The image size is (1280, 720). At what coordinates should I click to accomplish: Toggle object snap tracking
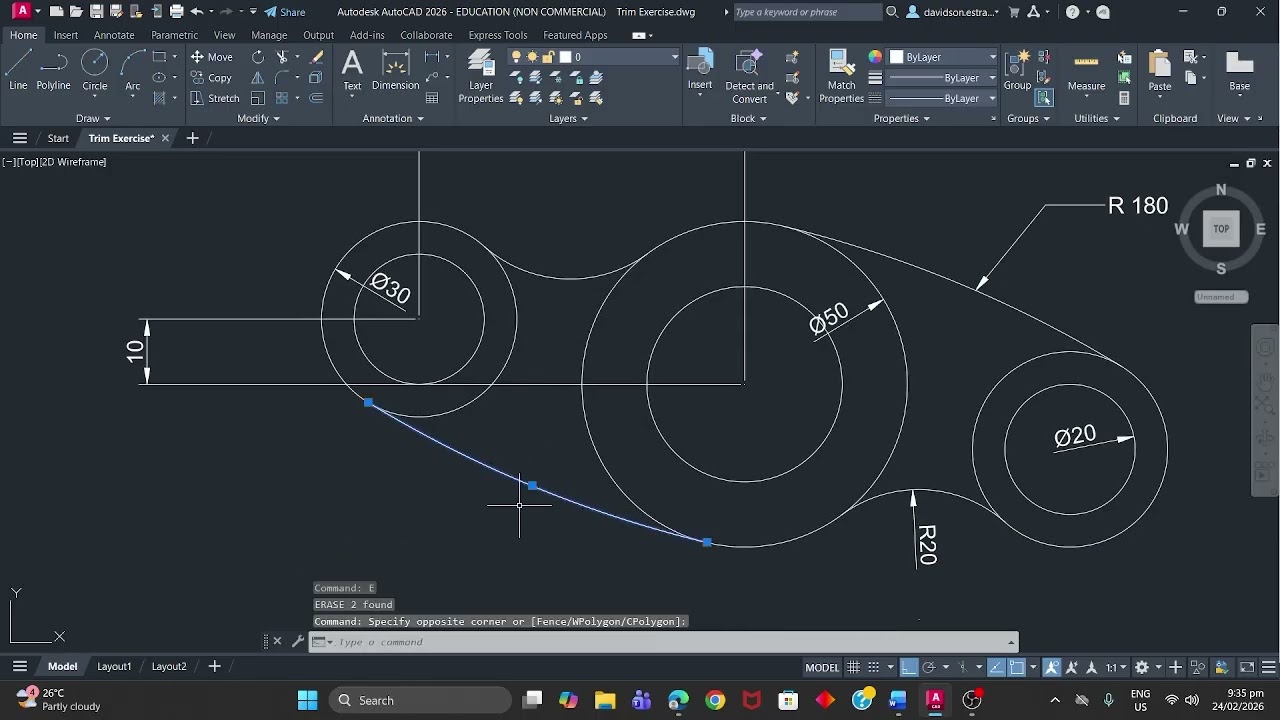tap(997, 667)
